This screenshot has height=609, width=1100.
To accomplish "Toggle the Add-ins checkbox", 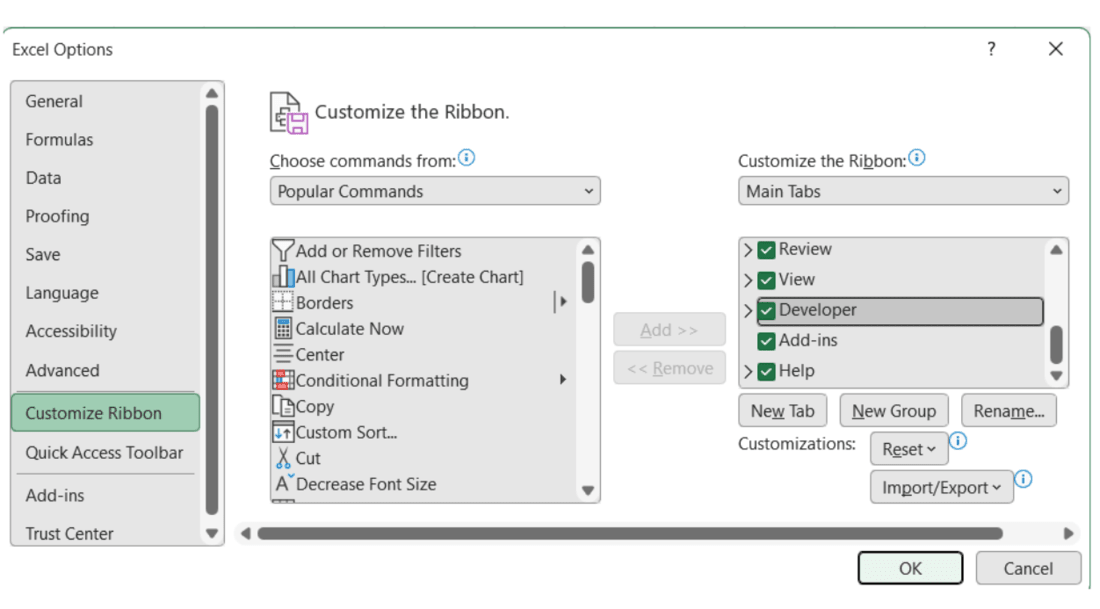I will click(767, 341).
